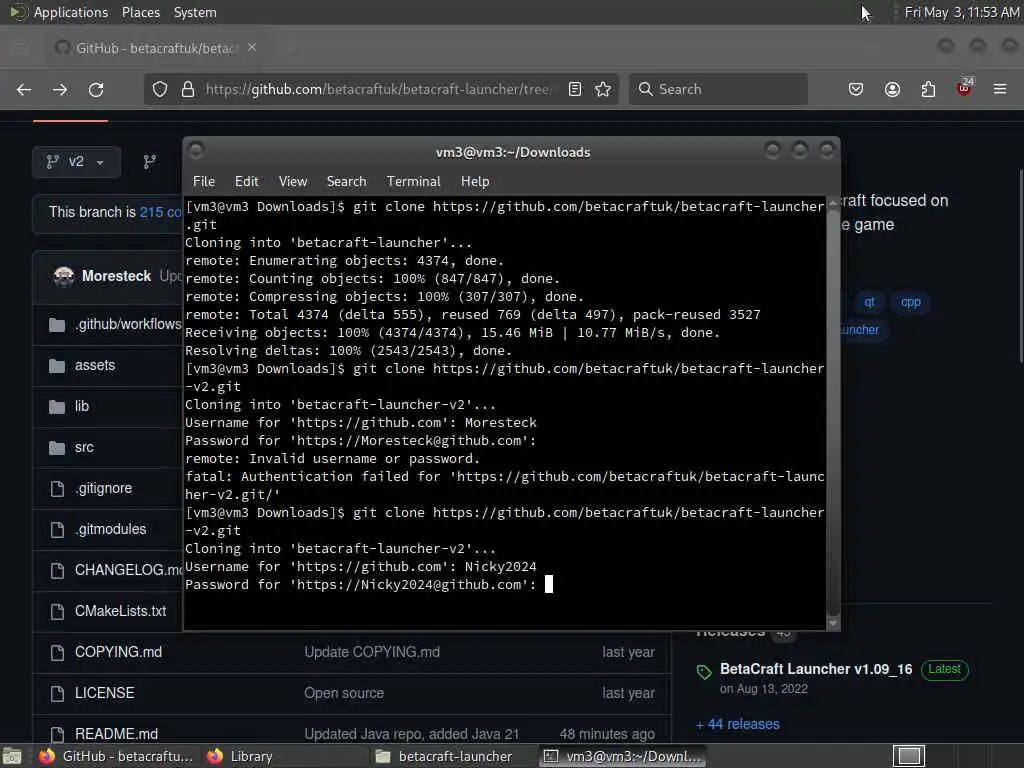The image size is (1024, 768).
Task: Open the .gitignore file
Action: [103, 488]
